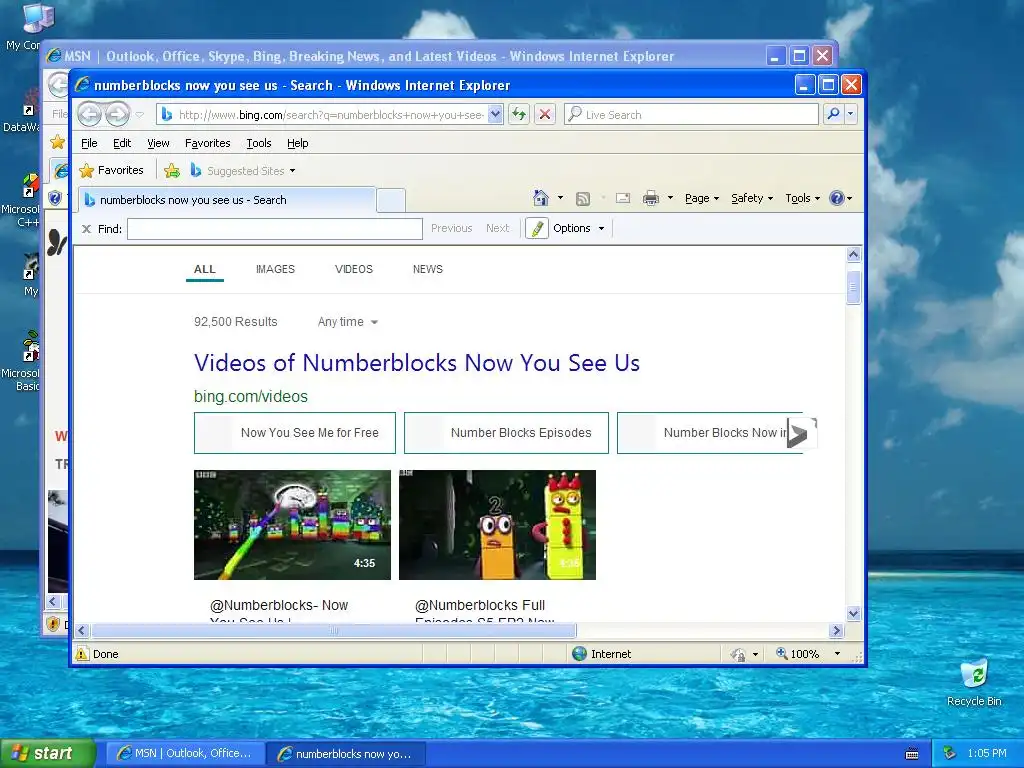Click the Read Mail envelope icon
This screenshot has height=768, width=1024.
[623, 198]
